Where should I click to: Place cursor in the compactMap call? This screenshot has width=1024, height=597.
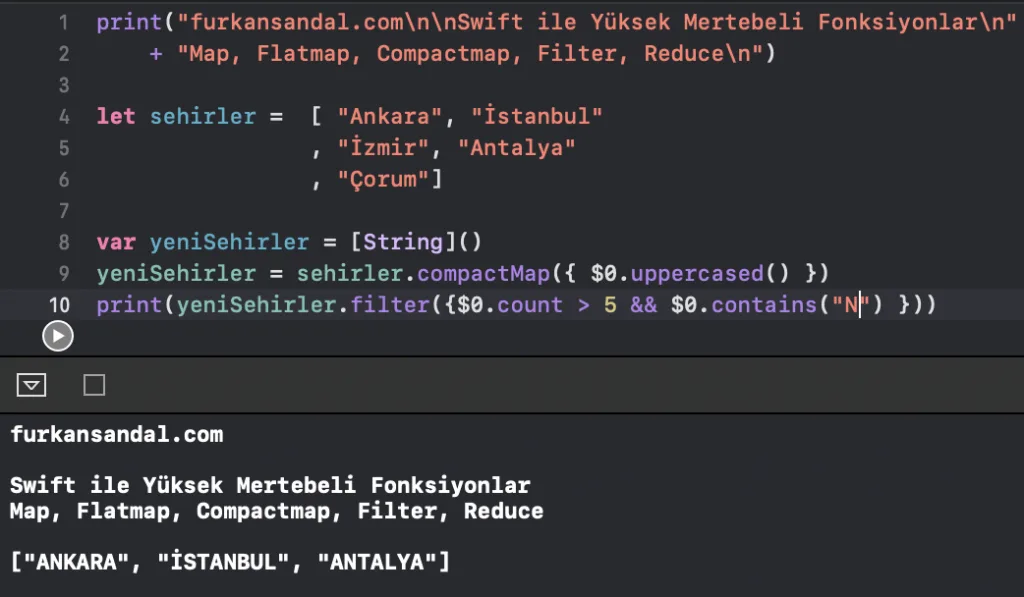coord(484,274)
